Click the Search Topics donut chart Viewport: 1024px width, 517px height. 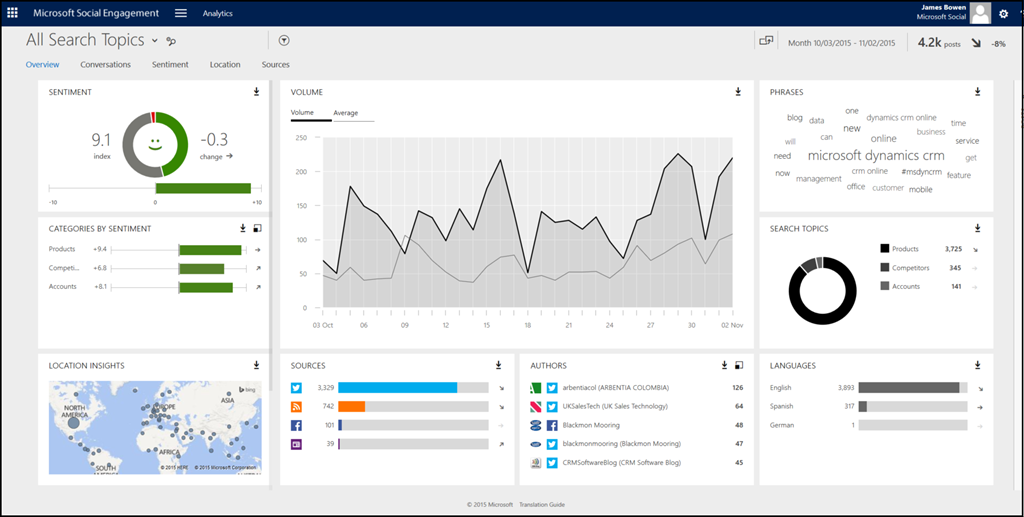(822, 290)
